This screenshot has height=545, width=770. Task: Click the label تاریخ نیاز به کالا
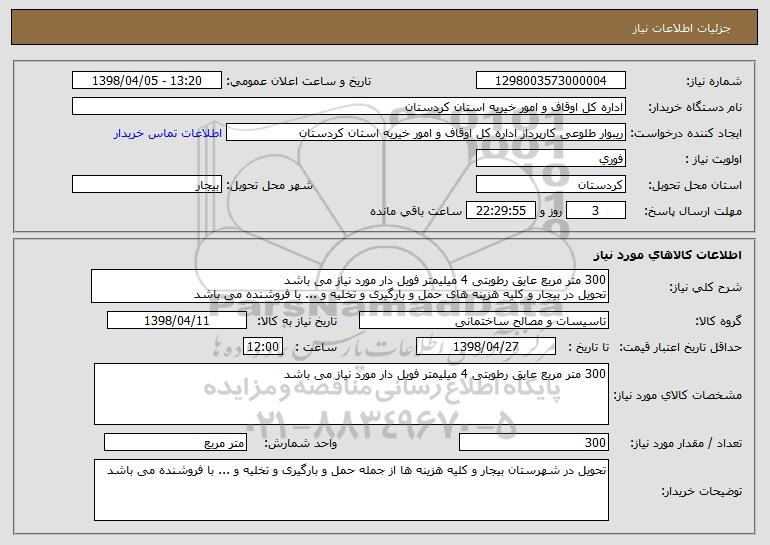coord(297,321)
